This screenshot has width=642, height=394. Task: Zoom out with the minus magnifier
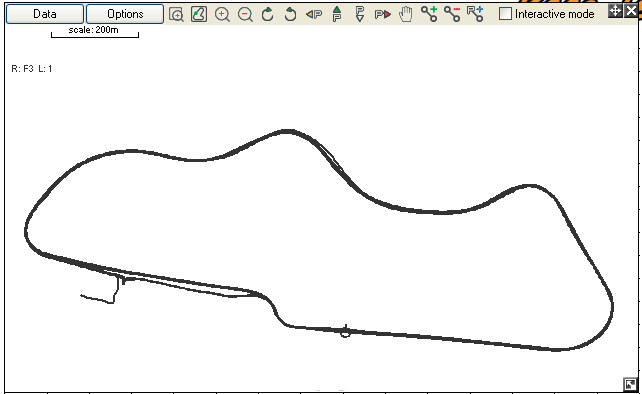point(245,14)
